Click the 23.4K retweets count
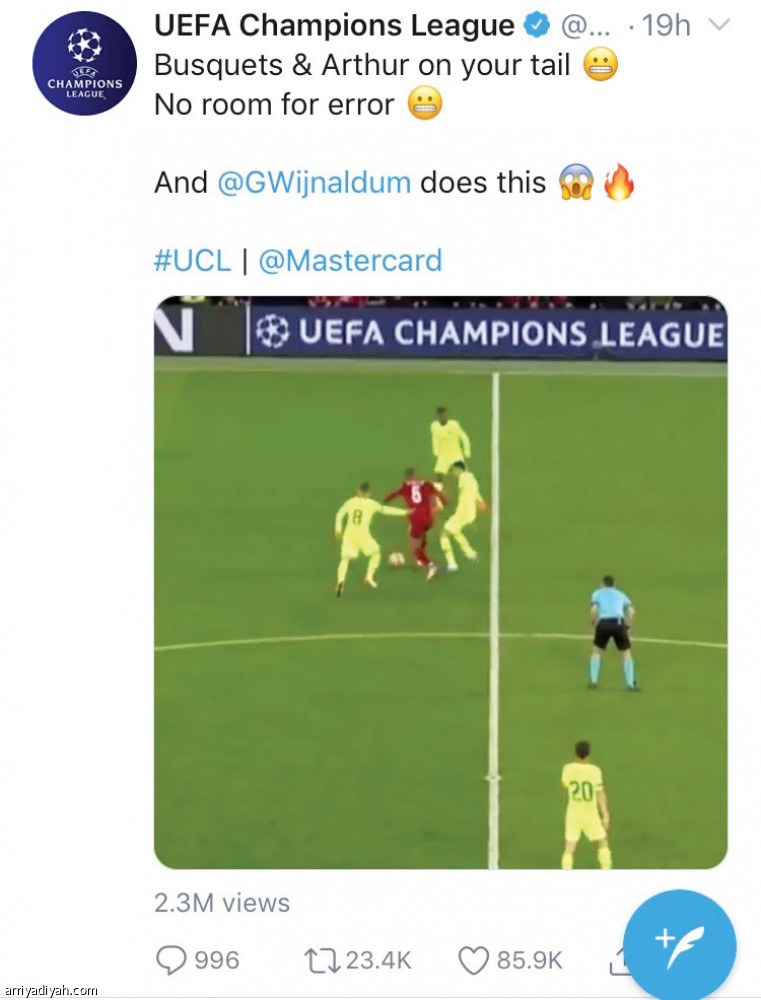Viewport: 761px width, 1000px height. pyautogui.click(x=379, y=960)
